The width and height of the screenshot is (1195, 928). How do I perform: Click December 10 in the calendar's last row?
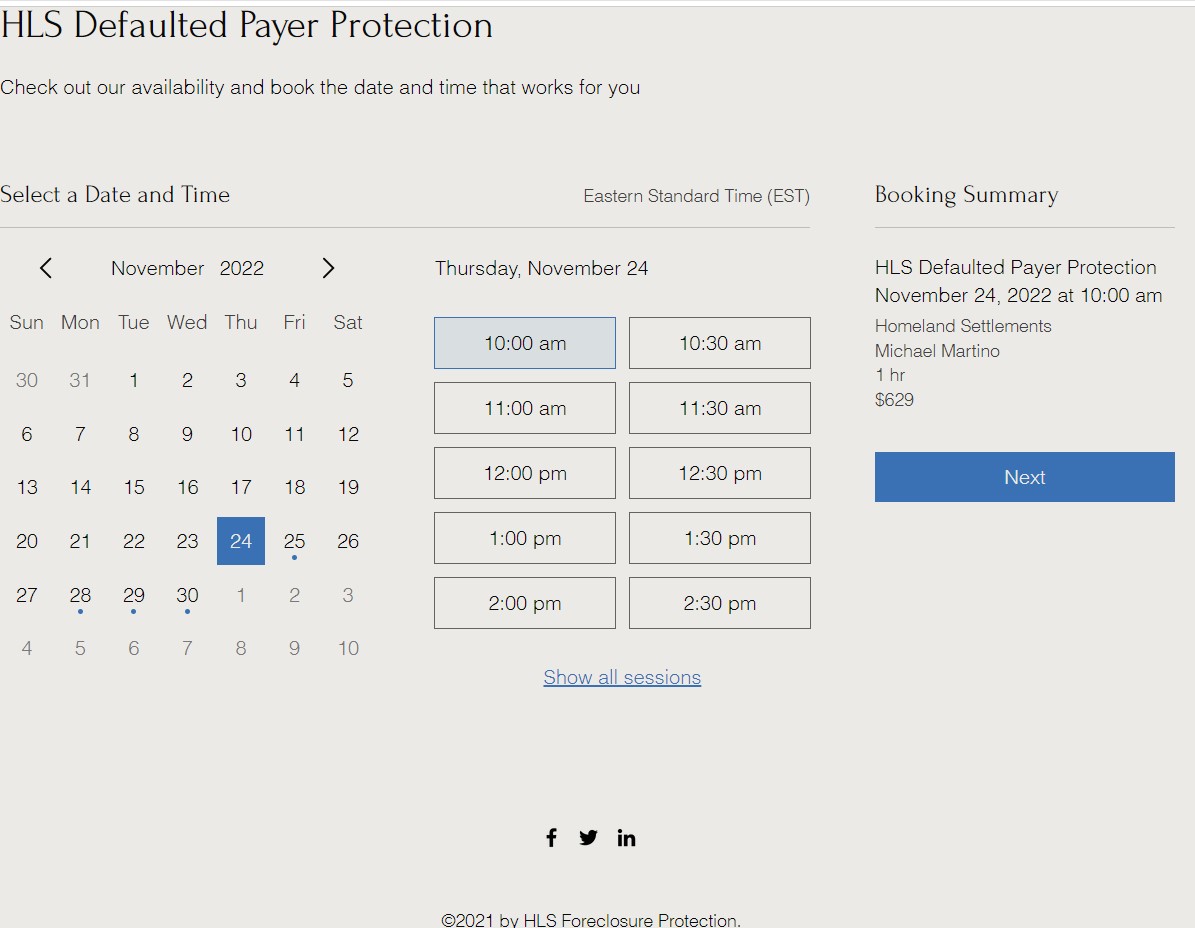tap(348, 648)
